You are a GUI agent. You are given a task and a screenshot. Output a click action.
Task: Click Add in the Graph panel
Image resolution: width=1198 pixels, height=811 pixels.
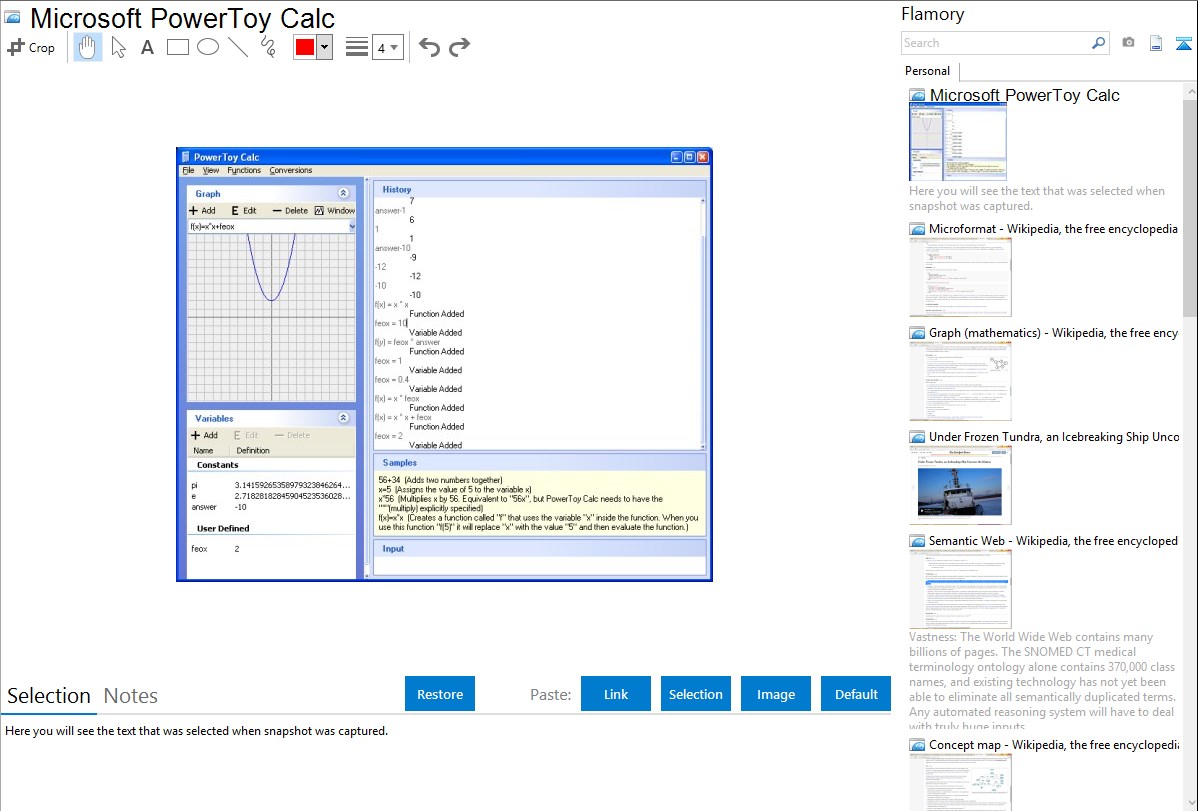coord(202,210)
